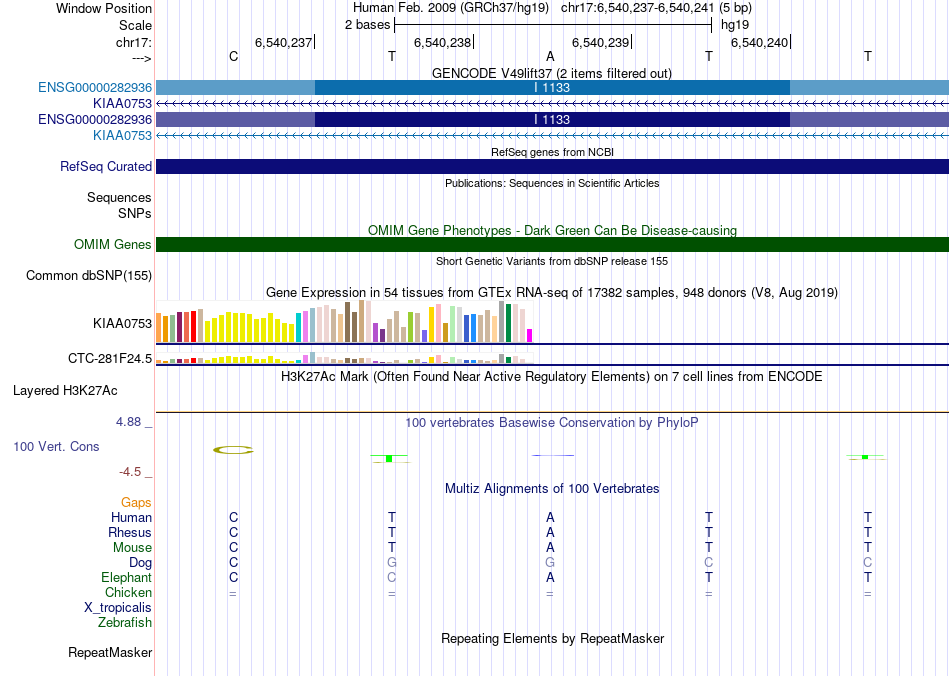
Task: Click the I 1133 codon in light blue transcript
Action: 552,87
